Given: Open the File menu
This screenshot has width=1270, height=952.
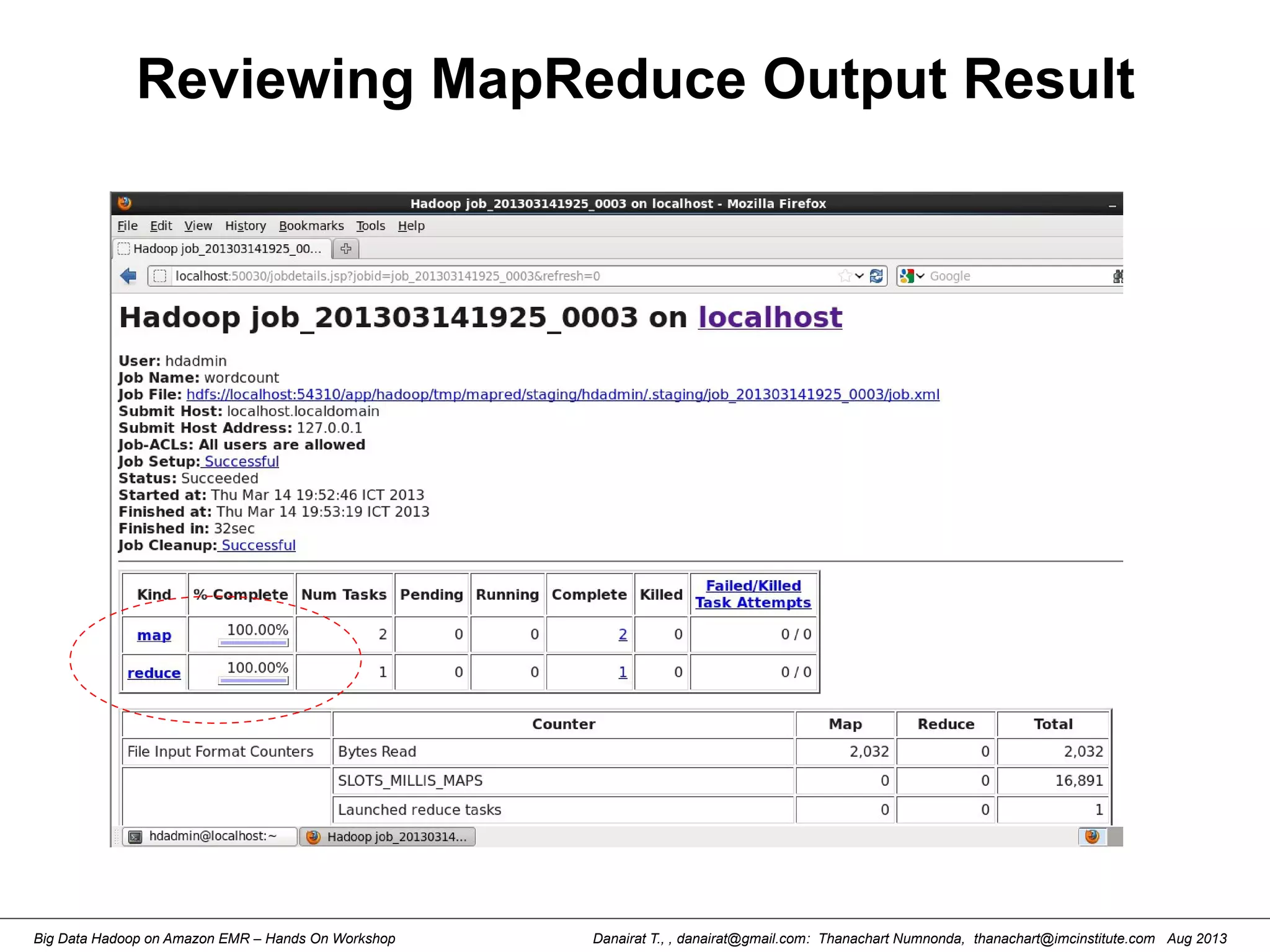Looking at the screenshot, I should (127, 226).
